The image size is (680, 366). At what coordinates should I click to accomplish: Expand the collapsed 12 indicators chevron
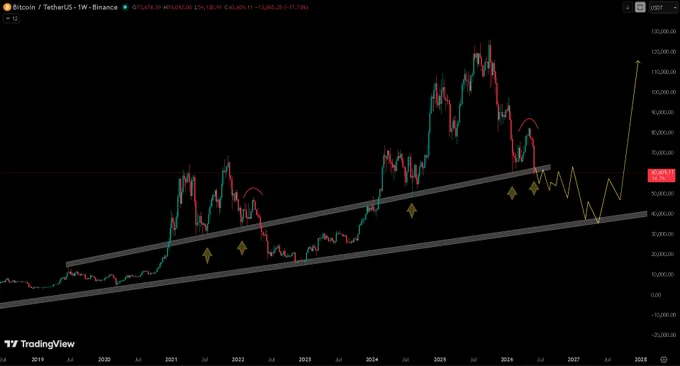11,19
